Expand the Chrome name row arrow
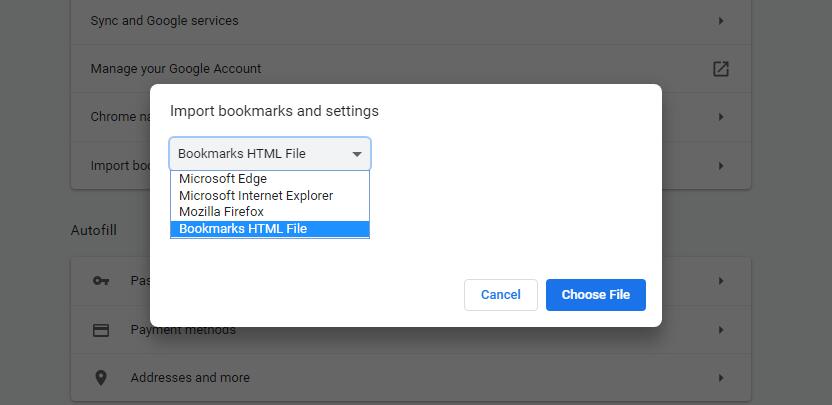The height and width of the screenshot is (405, 832). 721,117
